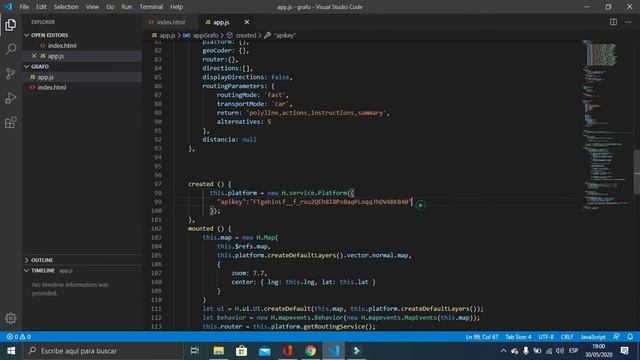Open the Source Control view
The width and height of the screenshot is (640, 360).
pos(11,73)
